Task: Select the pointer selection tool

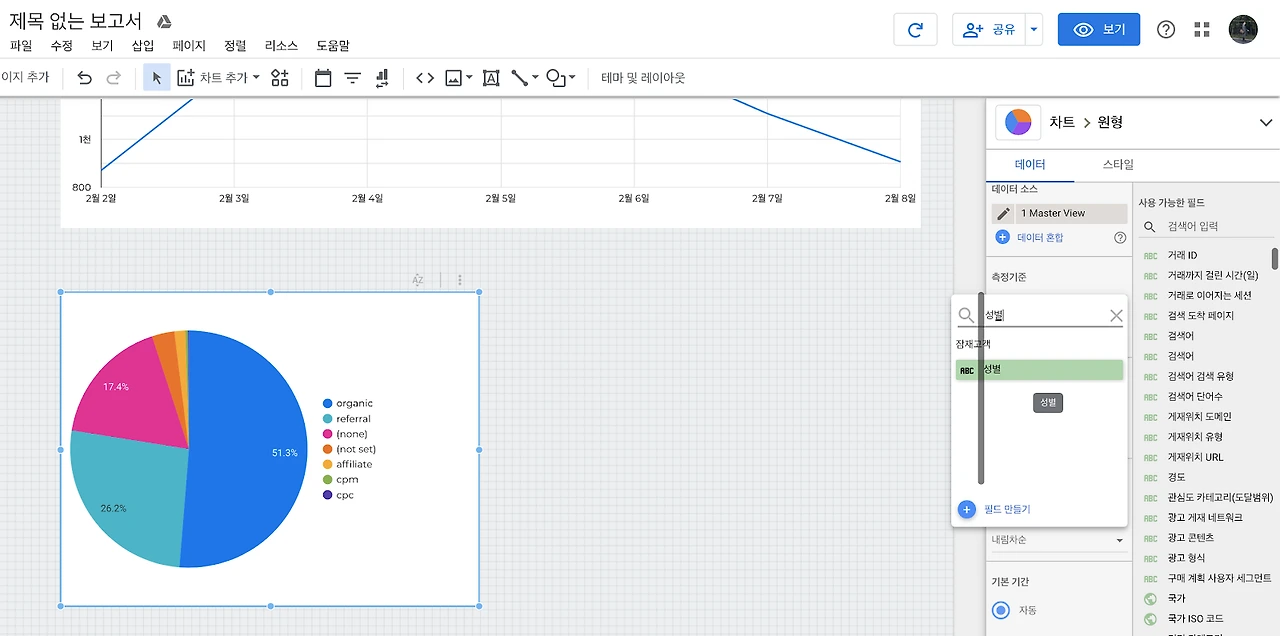Action: point(157,78)
